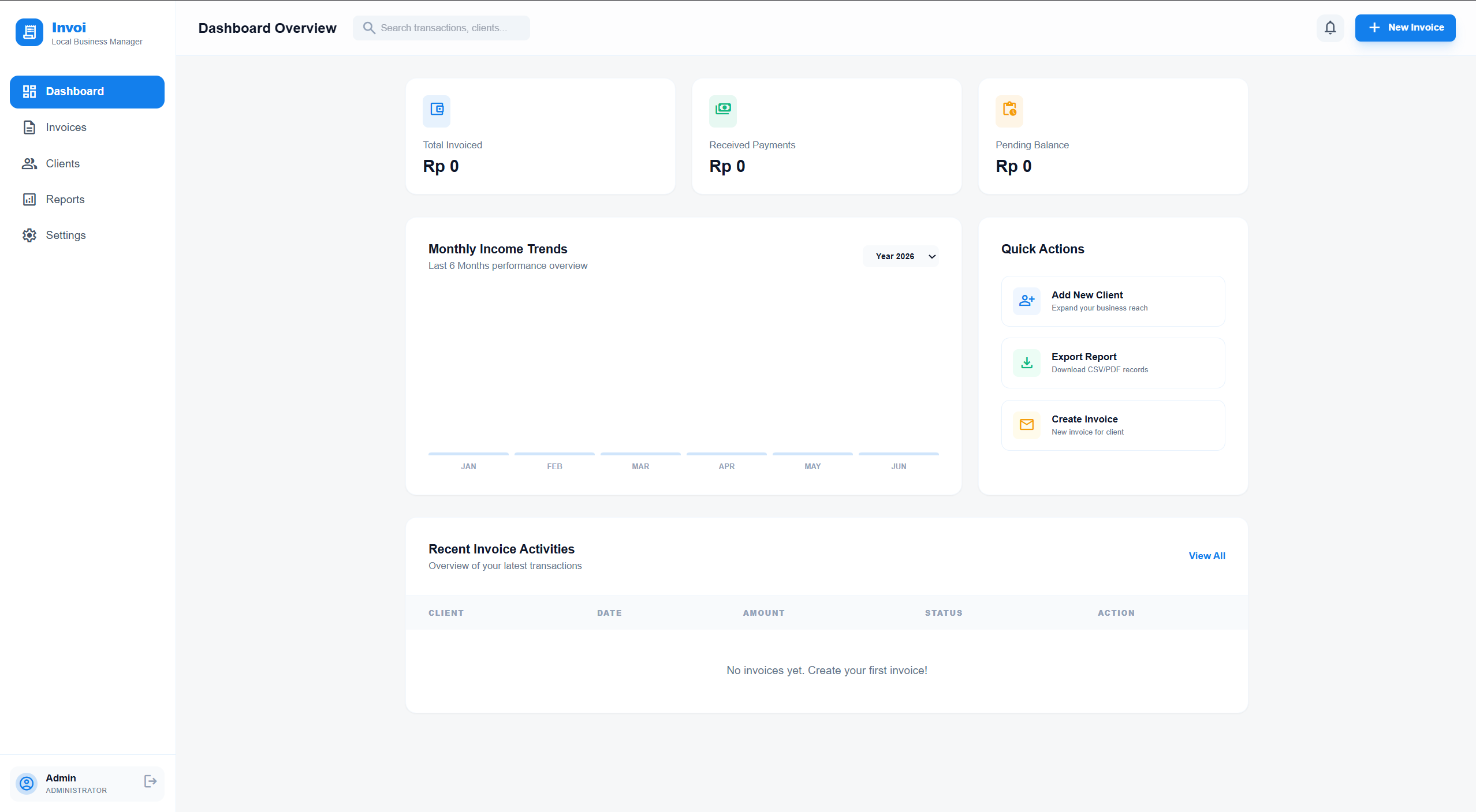1476x812 pixels.
Task: Click the notification bell icon
Action: click(1330, 27)
